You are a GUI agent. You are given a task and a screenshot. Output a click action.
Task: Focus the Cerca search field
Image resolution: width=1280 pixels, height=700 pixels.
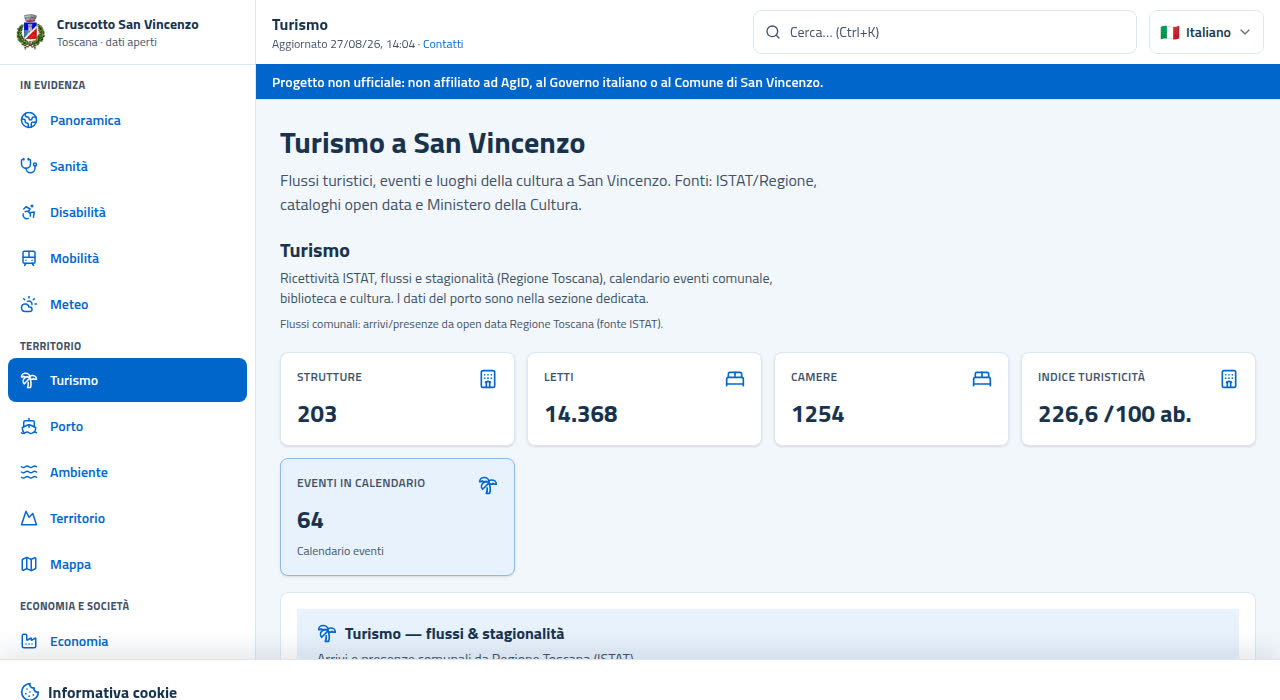point(944,32)
